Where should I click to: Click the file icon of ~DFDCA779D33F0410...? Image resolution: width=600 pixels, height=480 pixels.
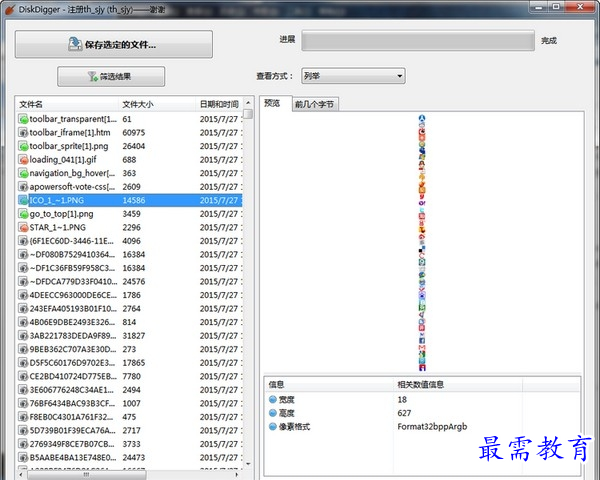click(23, 282)
